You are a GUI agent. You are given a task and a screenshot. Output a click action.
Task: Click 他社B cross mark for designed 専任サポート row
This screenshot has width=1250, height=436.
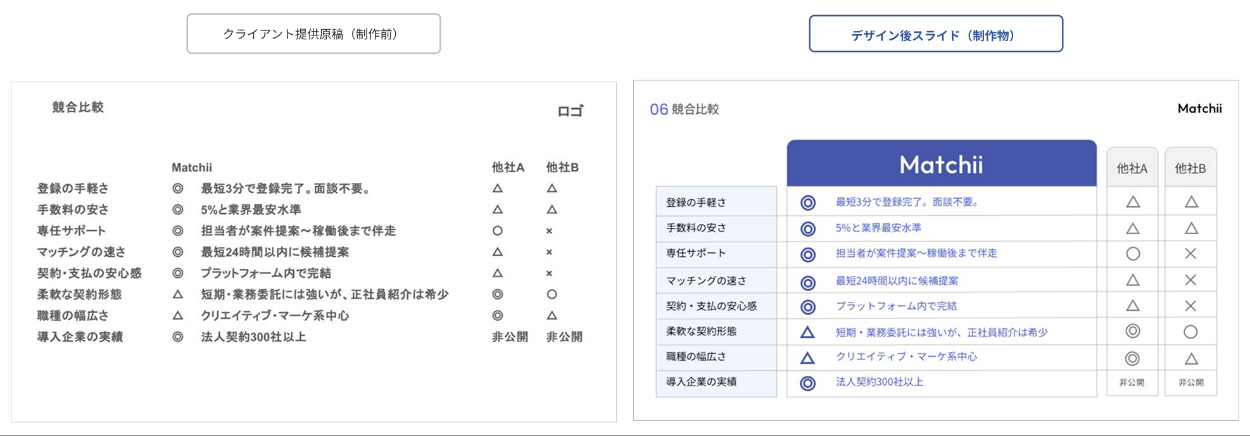pos(1190,254)
